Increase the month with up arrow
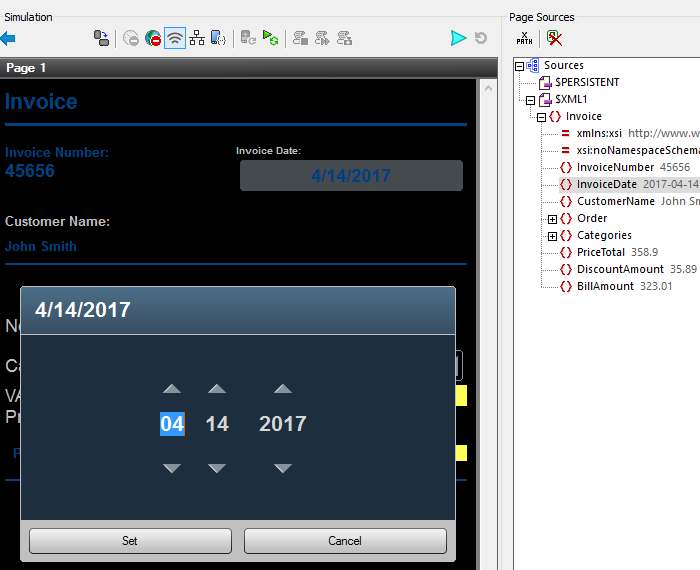This screenshot has width=700, height=570. [x=172, y=389]
